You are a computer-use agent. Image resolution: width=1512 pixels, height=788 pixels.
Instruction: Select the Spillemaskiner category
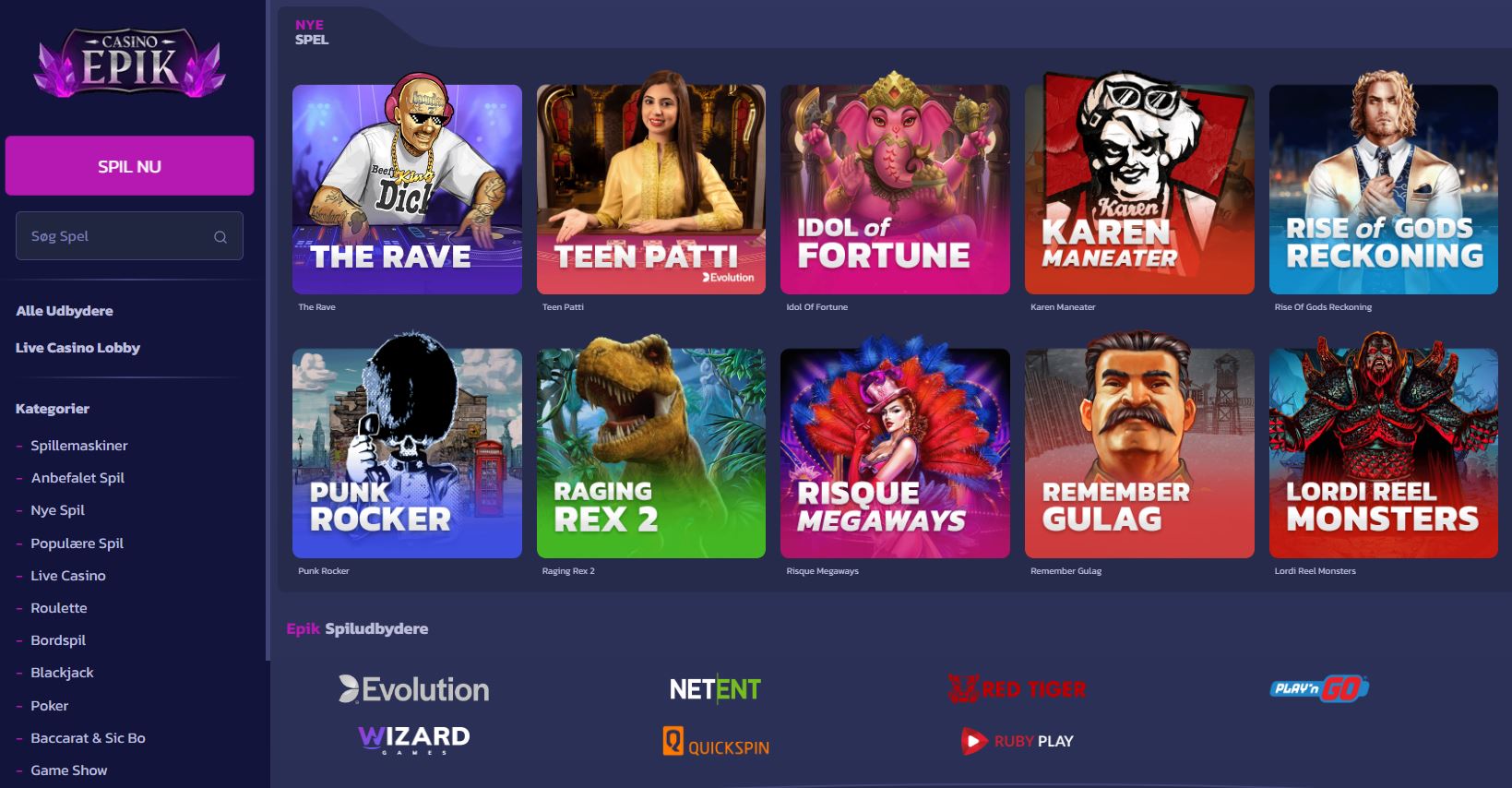pyautogui.click(x=79, y=446)
